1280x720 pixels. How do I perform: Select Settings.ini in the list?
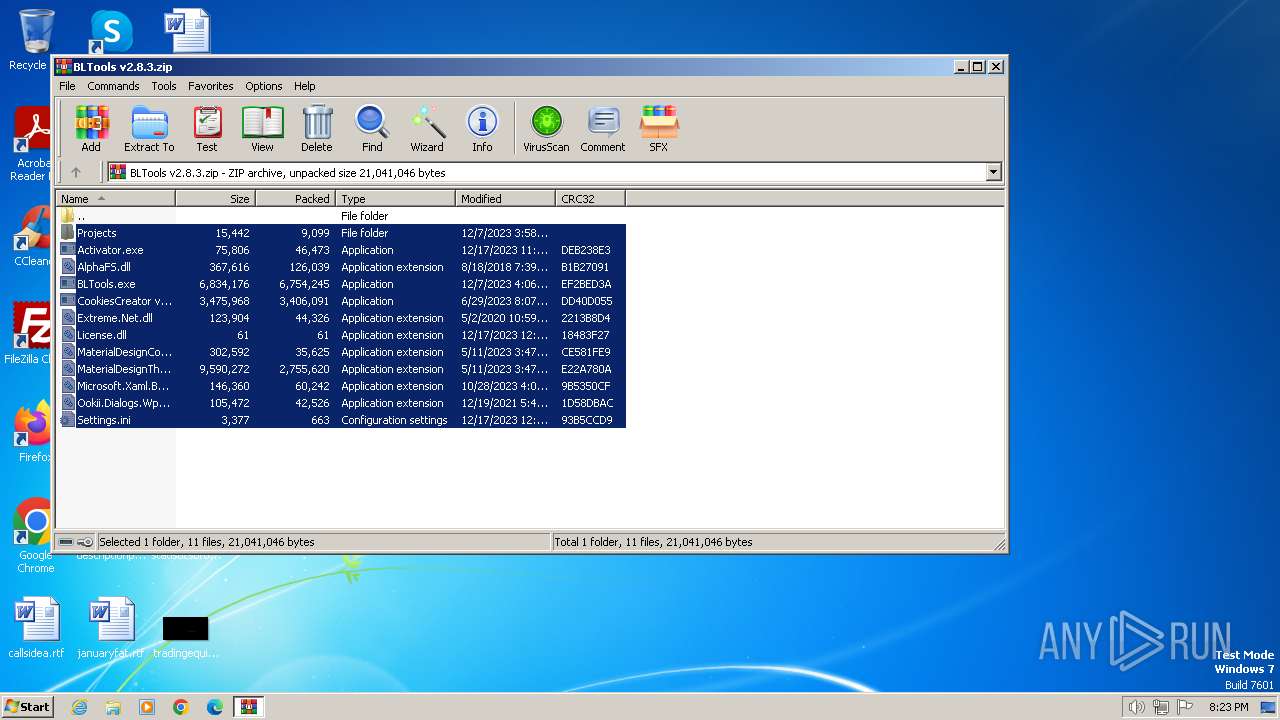(341, 420)
